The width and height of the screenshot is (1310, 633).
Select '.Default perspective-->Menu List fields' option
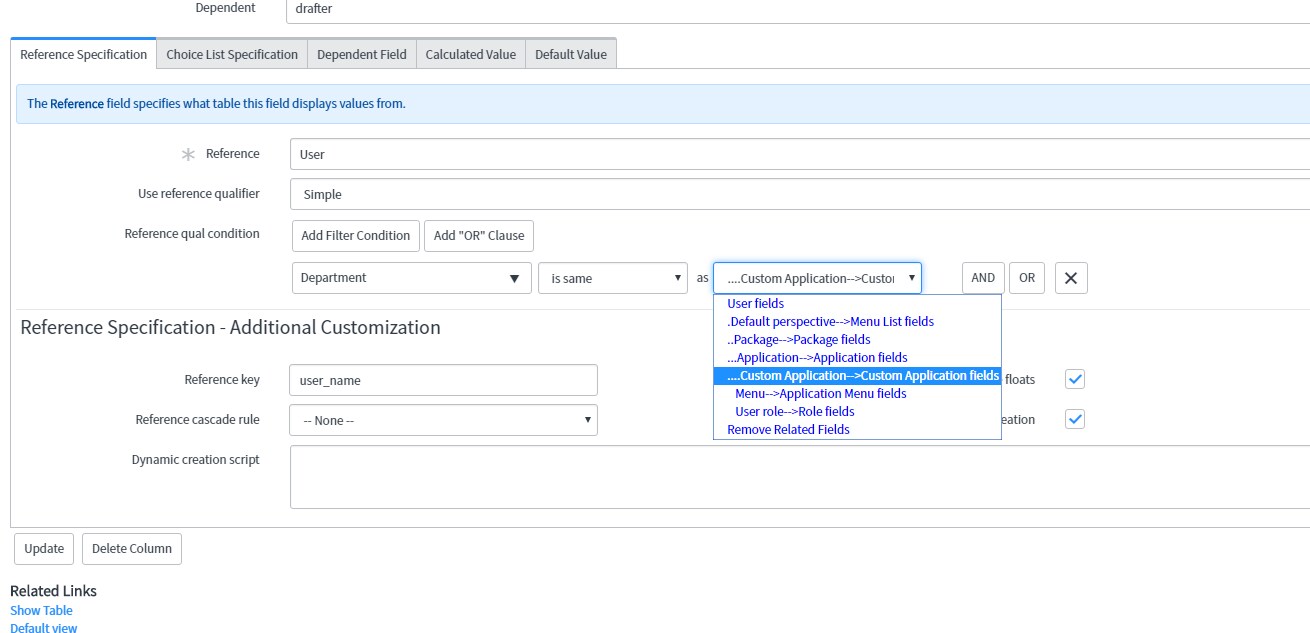[857, 321]
